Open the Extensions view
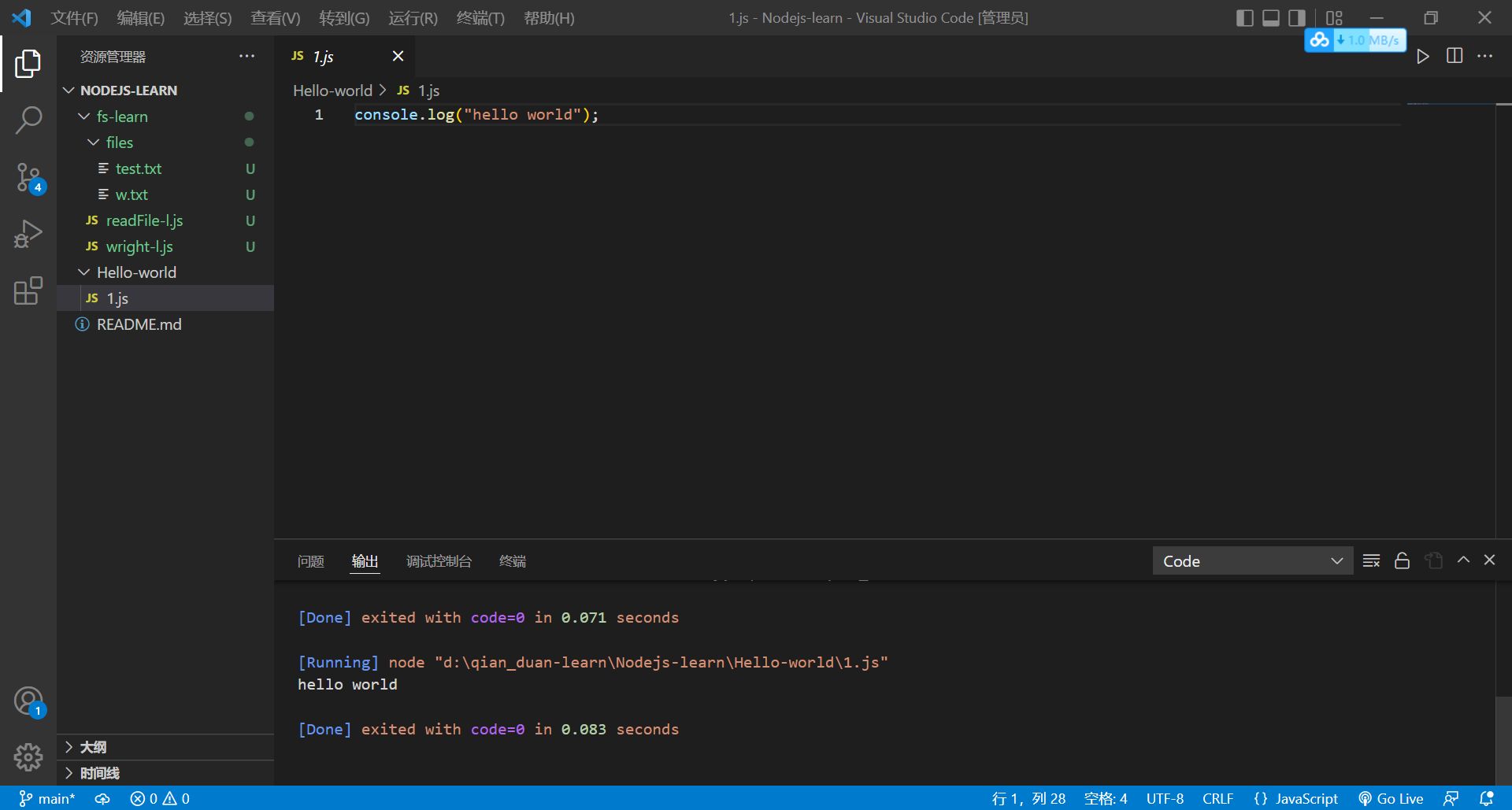This screenshot has width=1512, height=810. pyautogui.click(x=28, y=290)
